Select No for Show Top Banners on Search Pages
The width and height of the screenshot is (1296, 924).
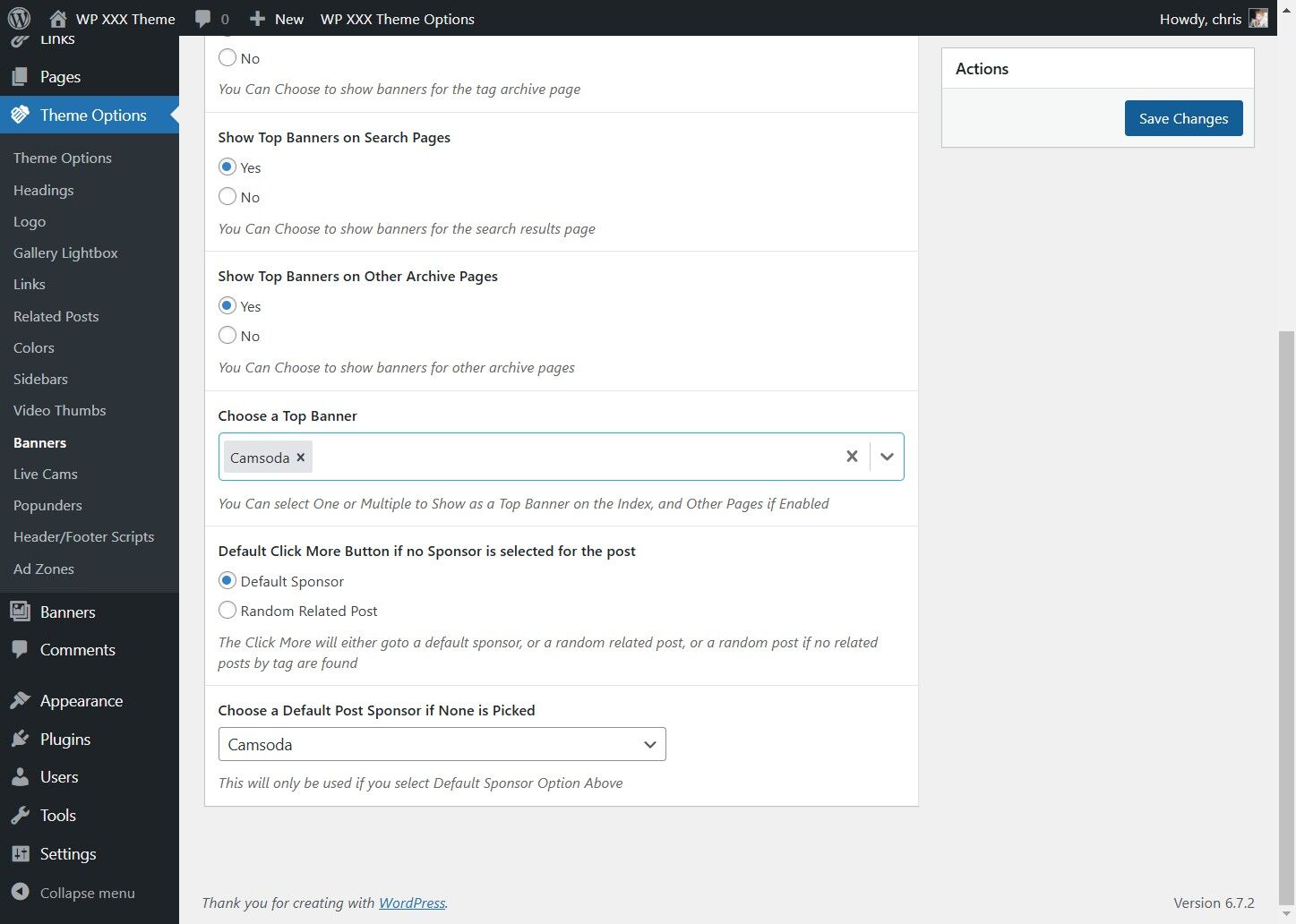[227, 197]
